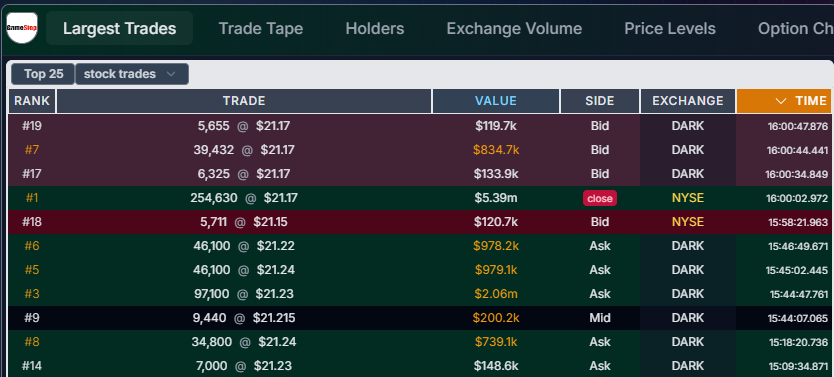This screenshot has width=834, height=377.
Task: Sort by the TRADE column header
Action: click(x=244, y=101)
